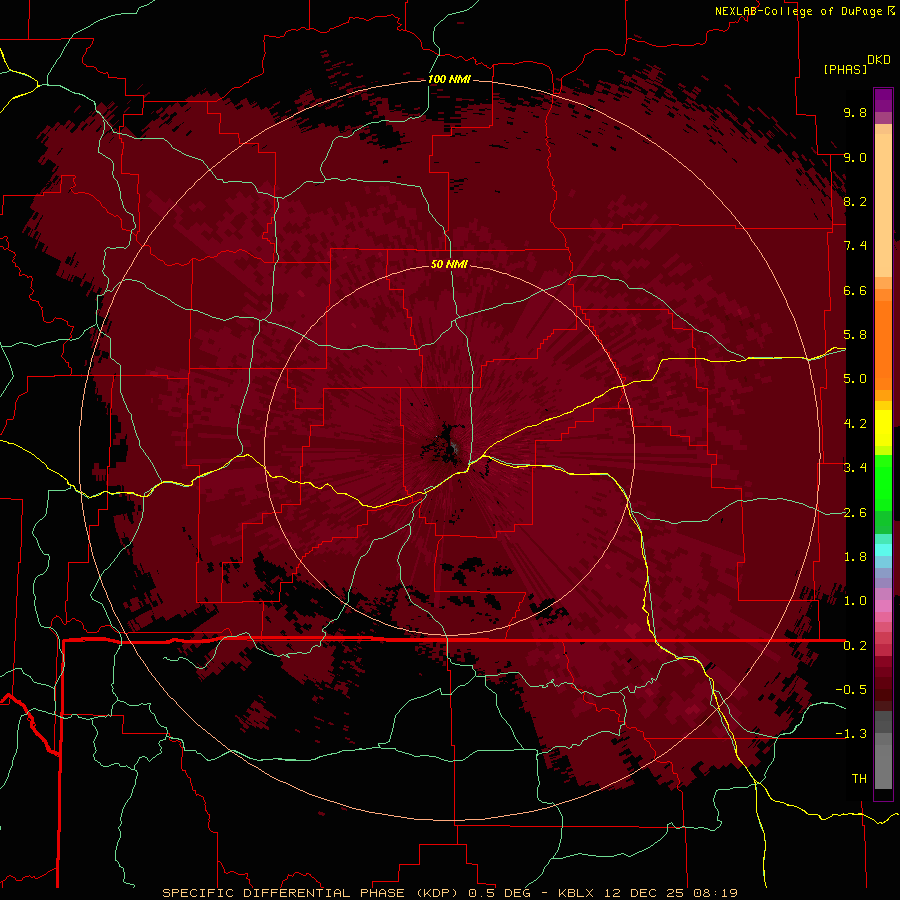Click the 1.0 scale value label
The image size is (900, 900).
coord(855,601)
